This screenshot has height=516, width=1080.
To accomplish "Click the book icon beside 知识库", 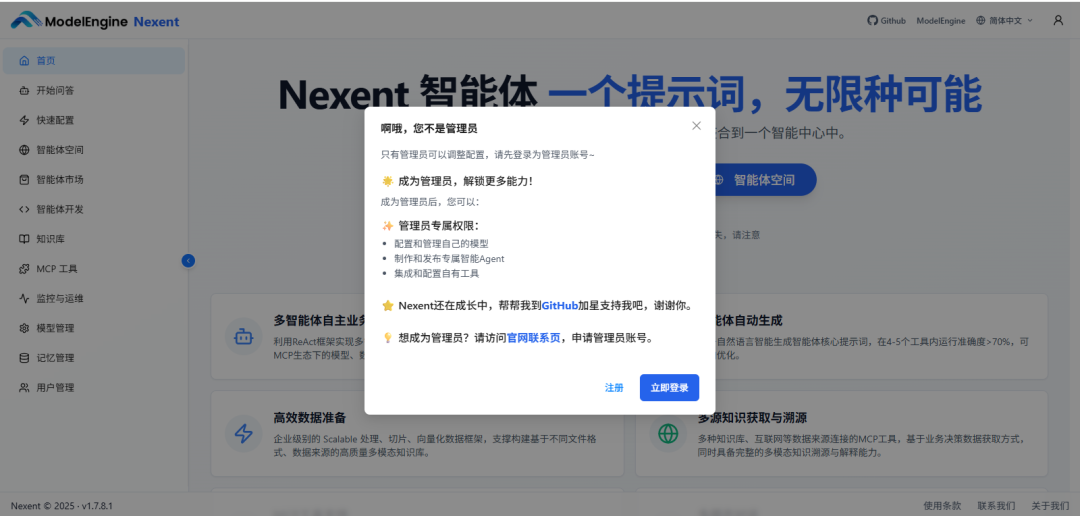I will click(24, 239).
